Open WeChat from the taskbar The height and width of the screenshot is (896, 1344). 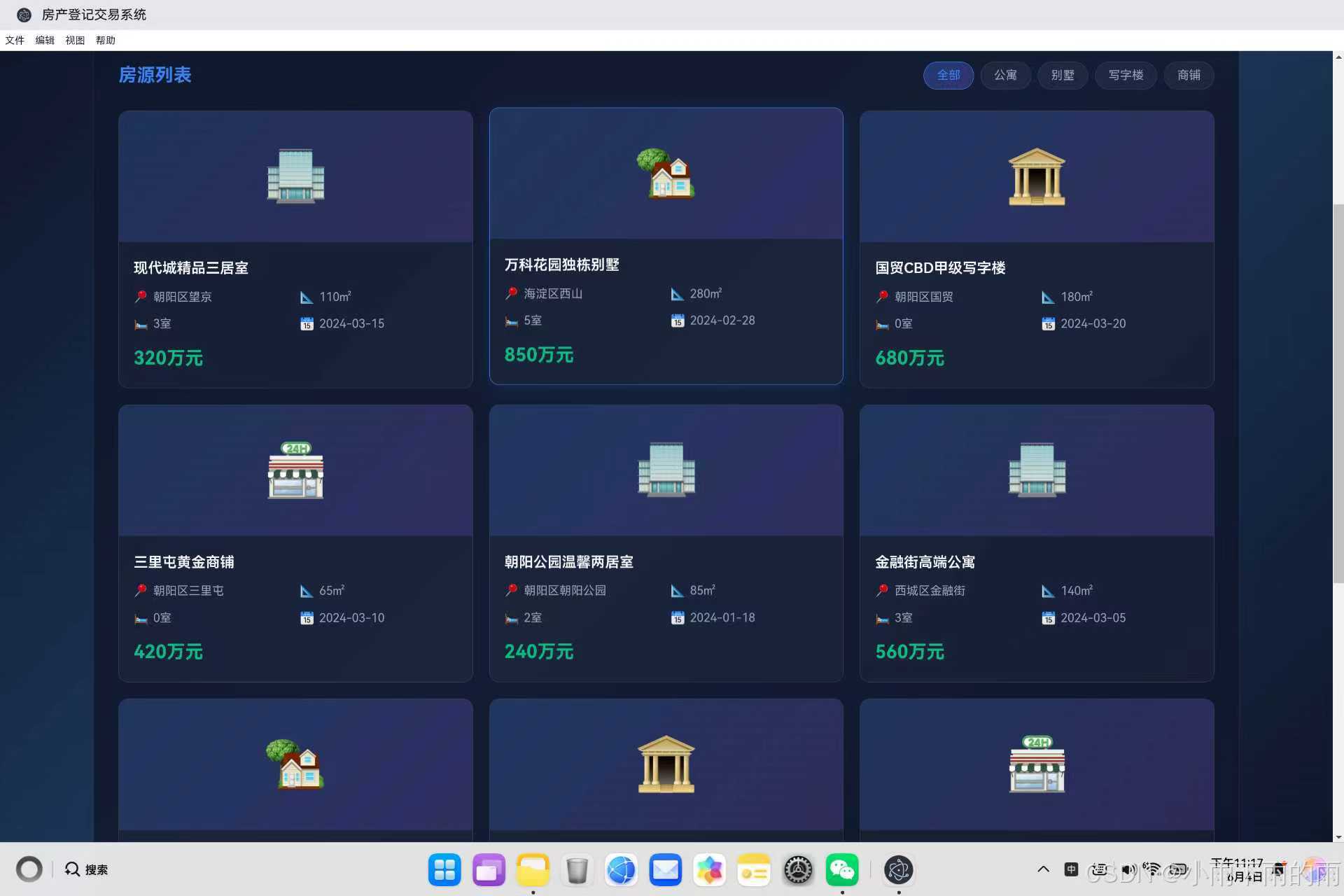(841, 870)
